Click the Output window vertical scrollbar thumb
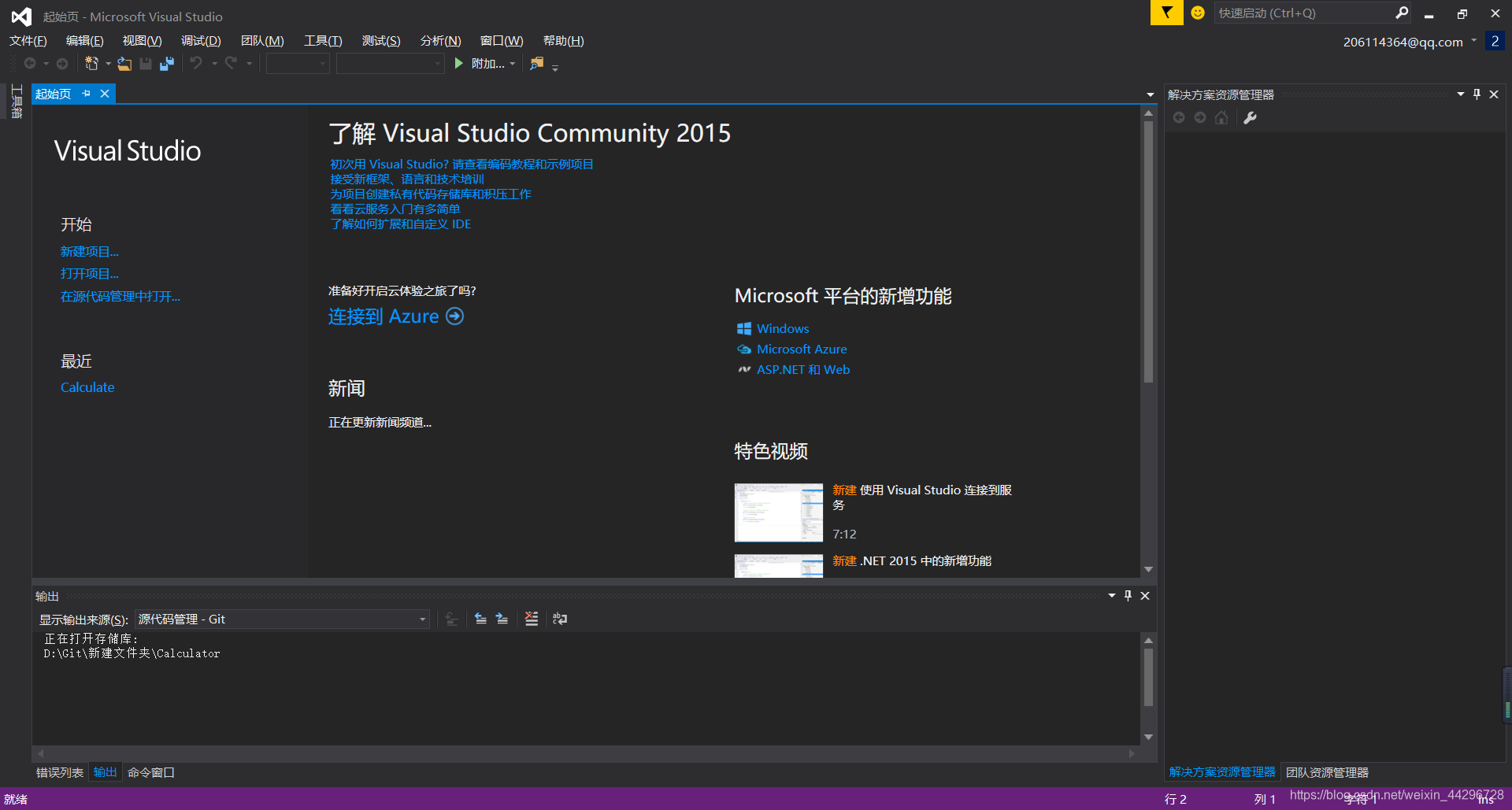 click(x=1148, y=677)
